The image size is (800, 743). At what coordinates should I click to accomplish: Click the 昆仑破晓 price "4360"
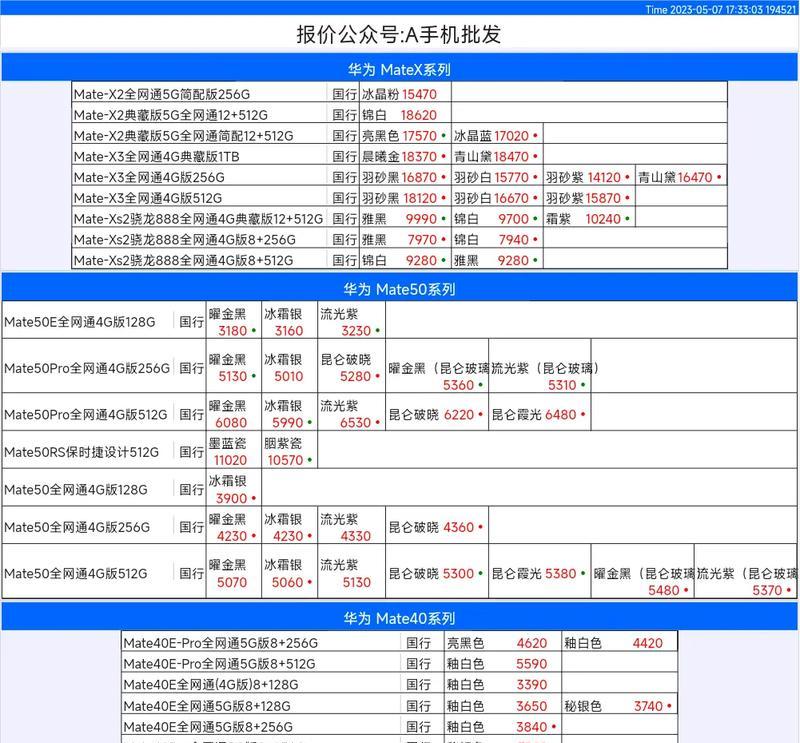[459, 527]
